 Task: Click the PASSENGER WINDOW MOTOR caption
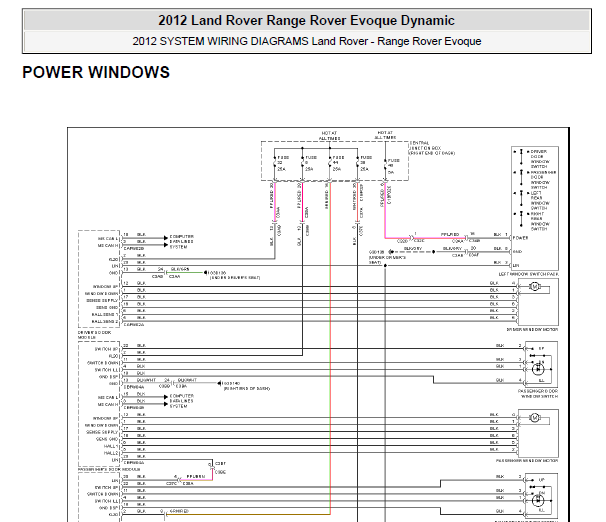pos(527,461)
